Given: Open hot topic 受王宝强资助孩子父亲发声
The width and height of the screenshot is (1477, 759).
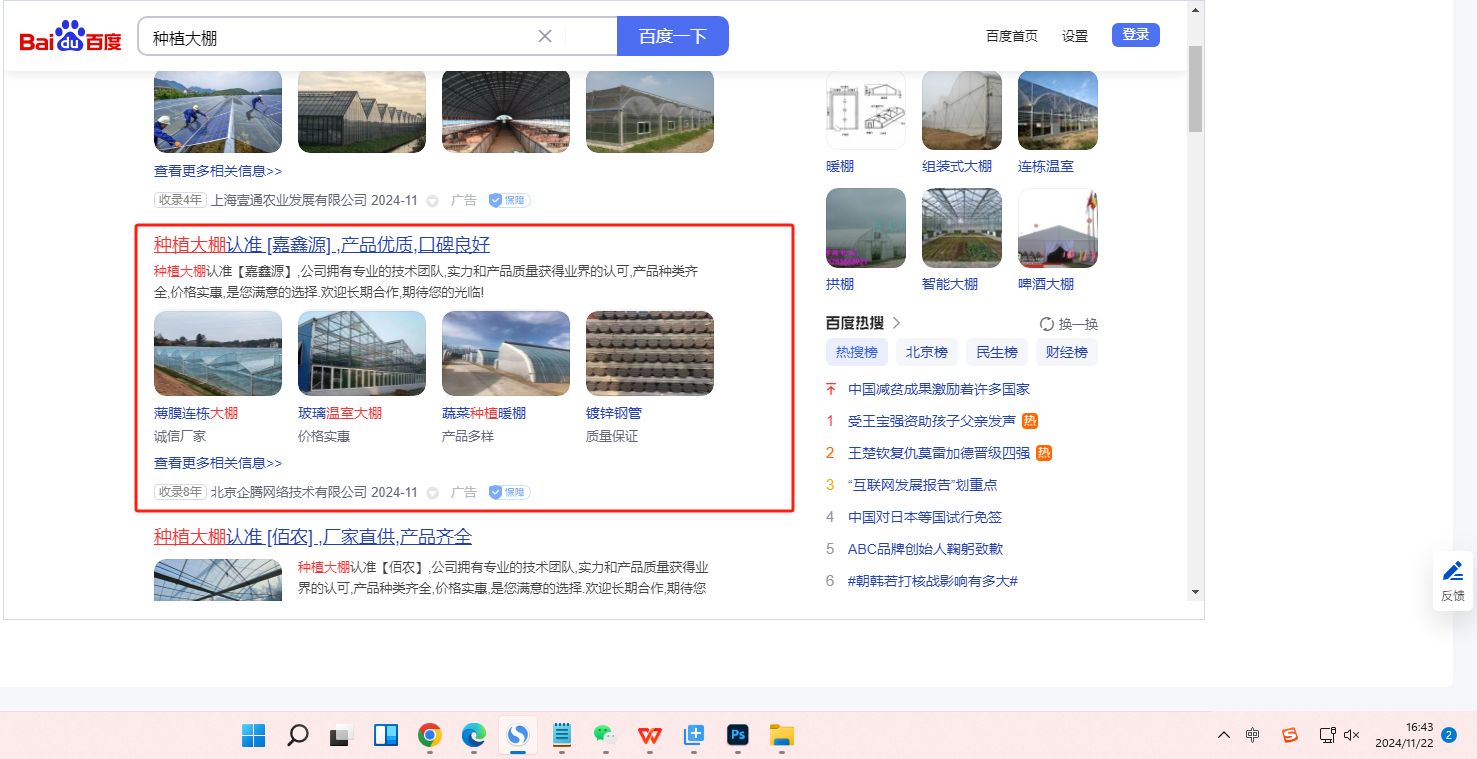Looking at the screenshot, I should pyautogui.click(x=932, y=421).
